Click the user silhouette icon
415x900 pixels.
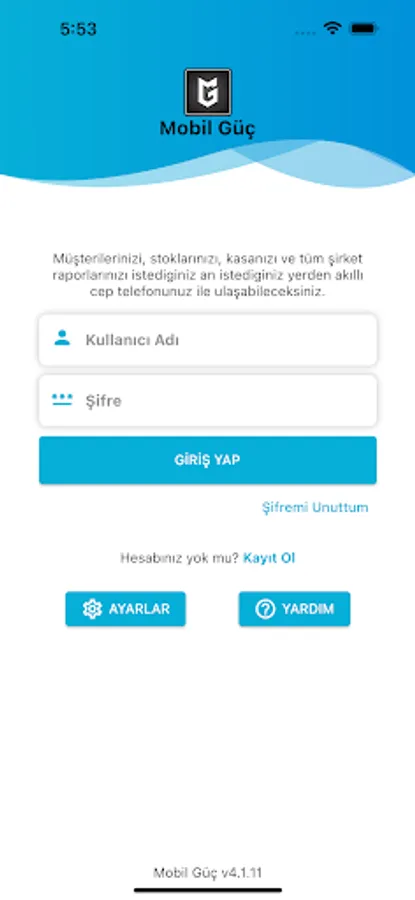(62, 338)
